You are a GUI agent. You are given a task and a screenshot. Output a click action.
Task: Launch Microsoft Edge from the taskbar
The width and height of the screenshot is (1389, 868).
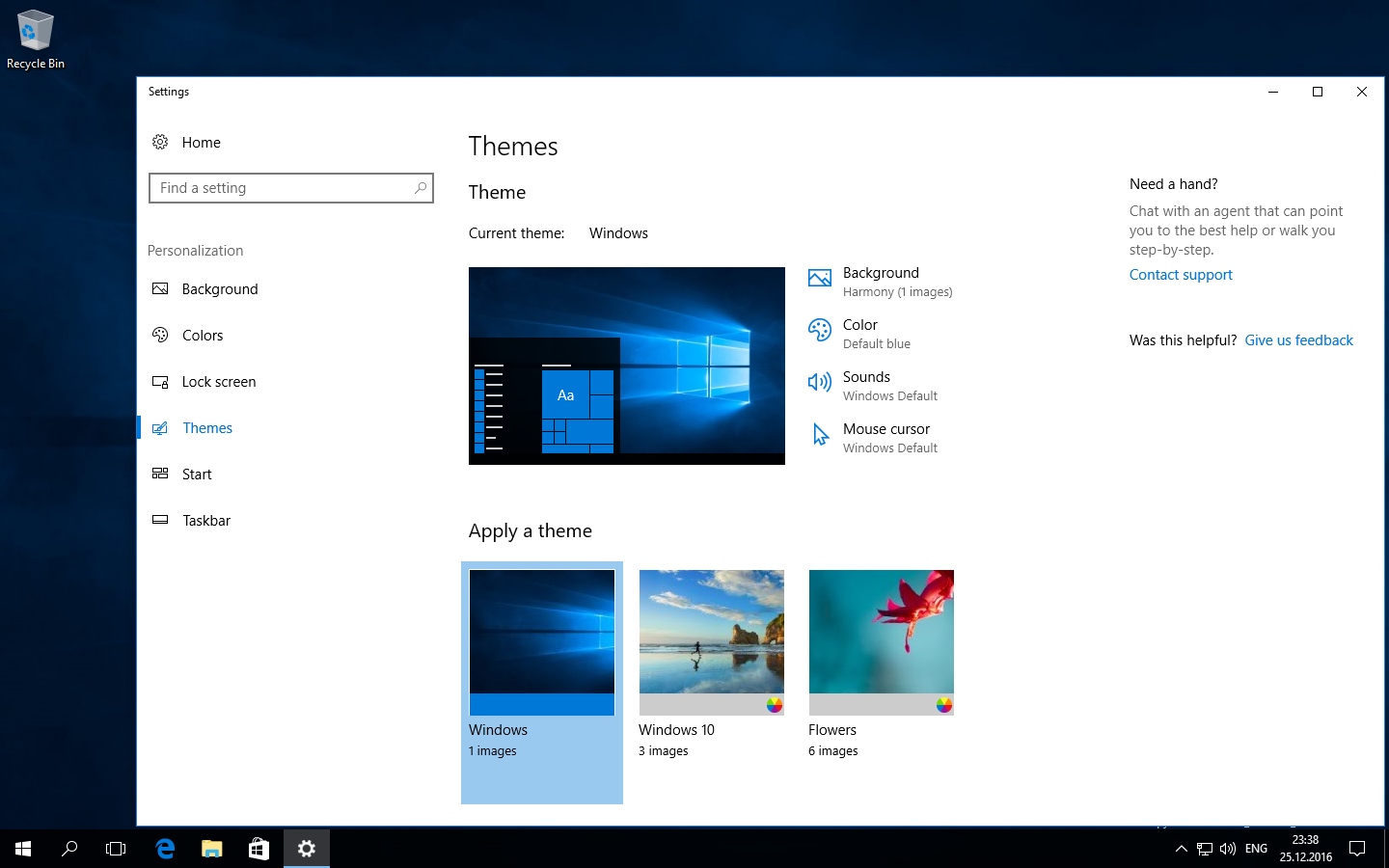(165, 849)
